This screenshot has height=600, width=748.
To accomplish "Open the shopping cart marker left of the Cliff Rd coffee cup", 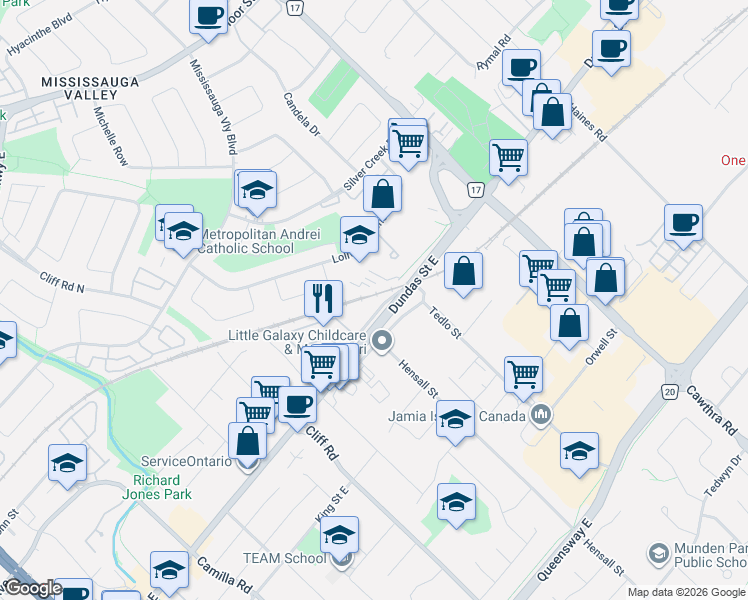I will click(256, 415).
